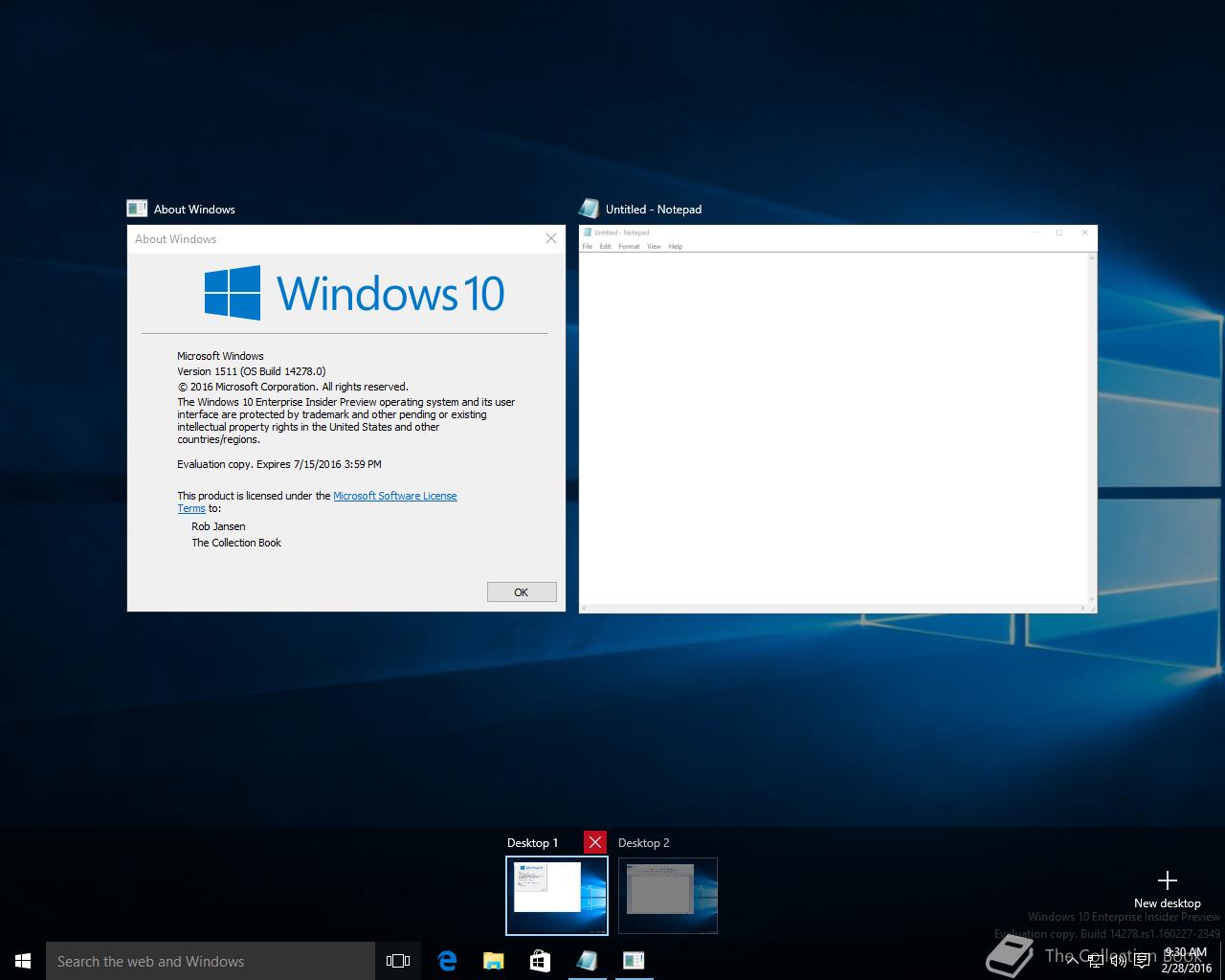Click the Notepad horizontal scrollbar

tap(834, 608)
